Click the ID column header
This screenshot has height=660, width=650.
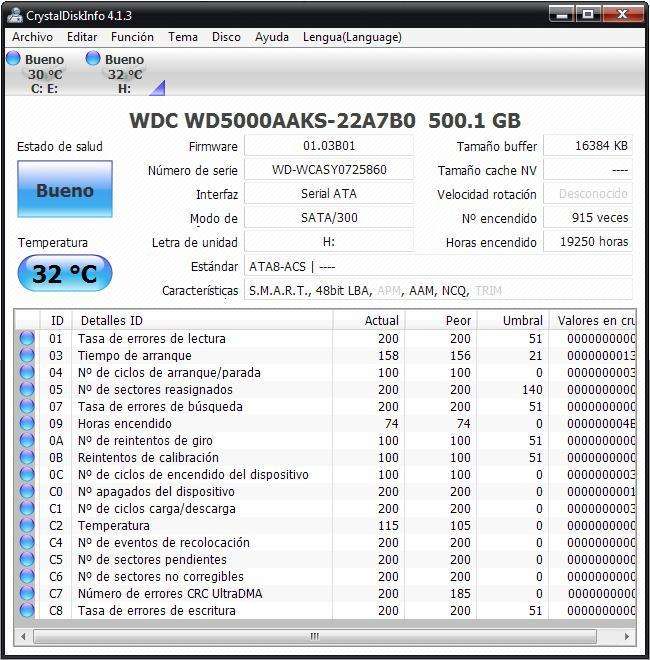pyautogui.click(x=56, y=320)
